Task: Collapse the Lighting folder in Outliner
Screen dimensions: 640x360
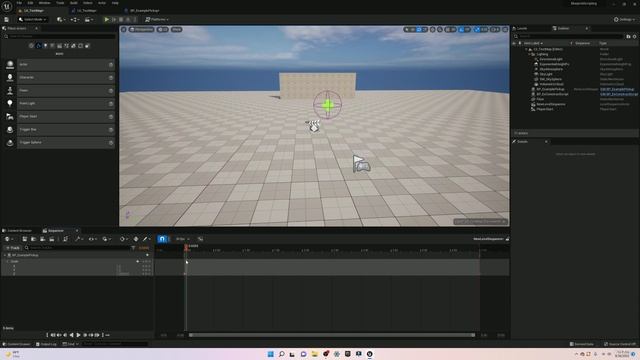Action: pos(529,54)
